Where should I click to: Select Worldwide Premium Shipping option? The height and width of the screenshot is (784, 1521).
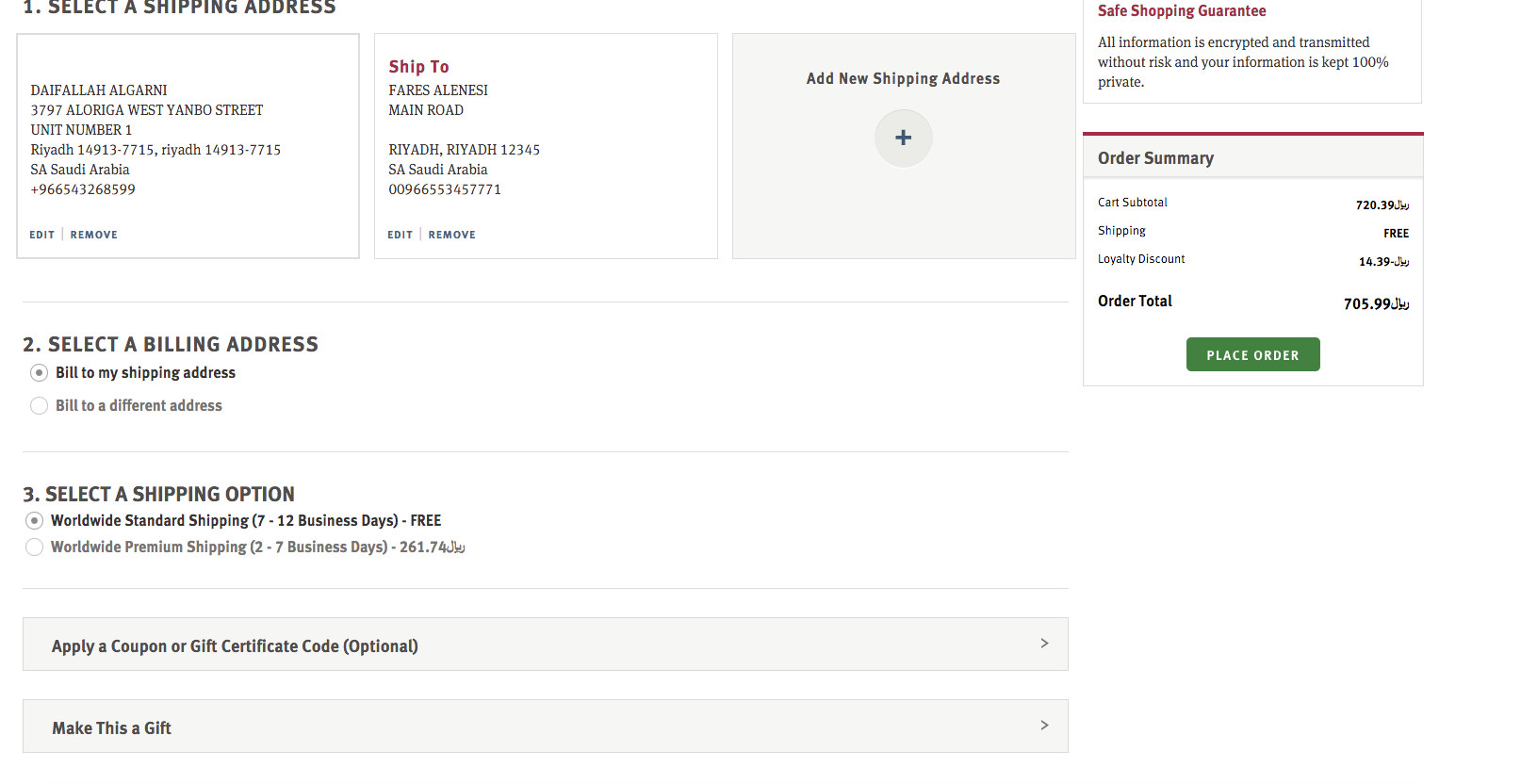tap(35, 547)
